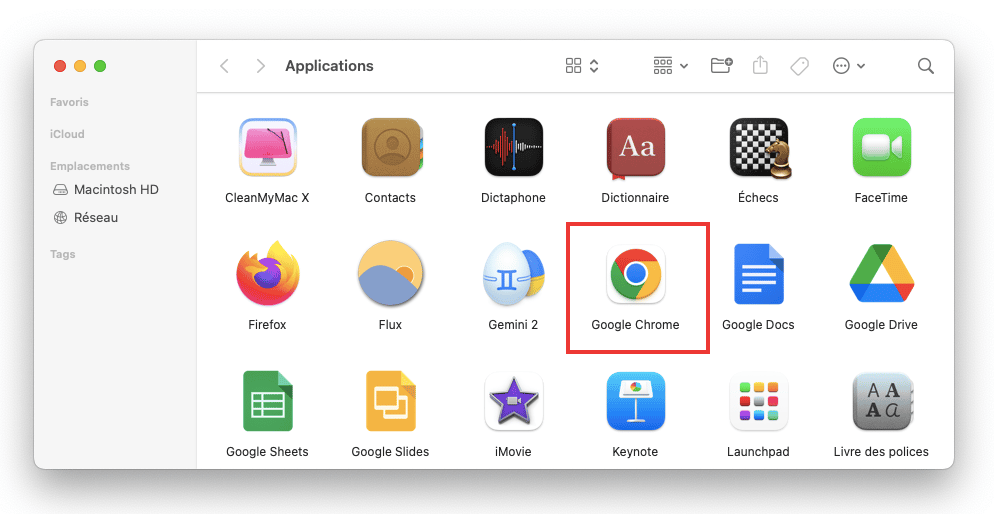Create a new folder from the toolbar
Screen dimensions: 994x514
(721, 65)
